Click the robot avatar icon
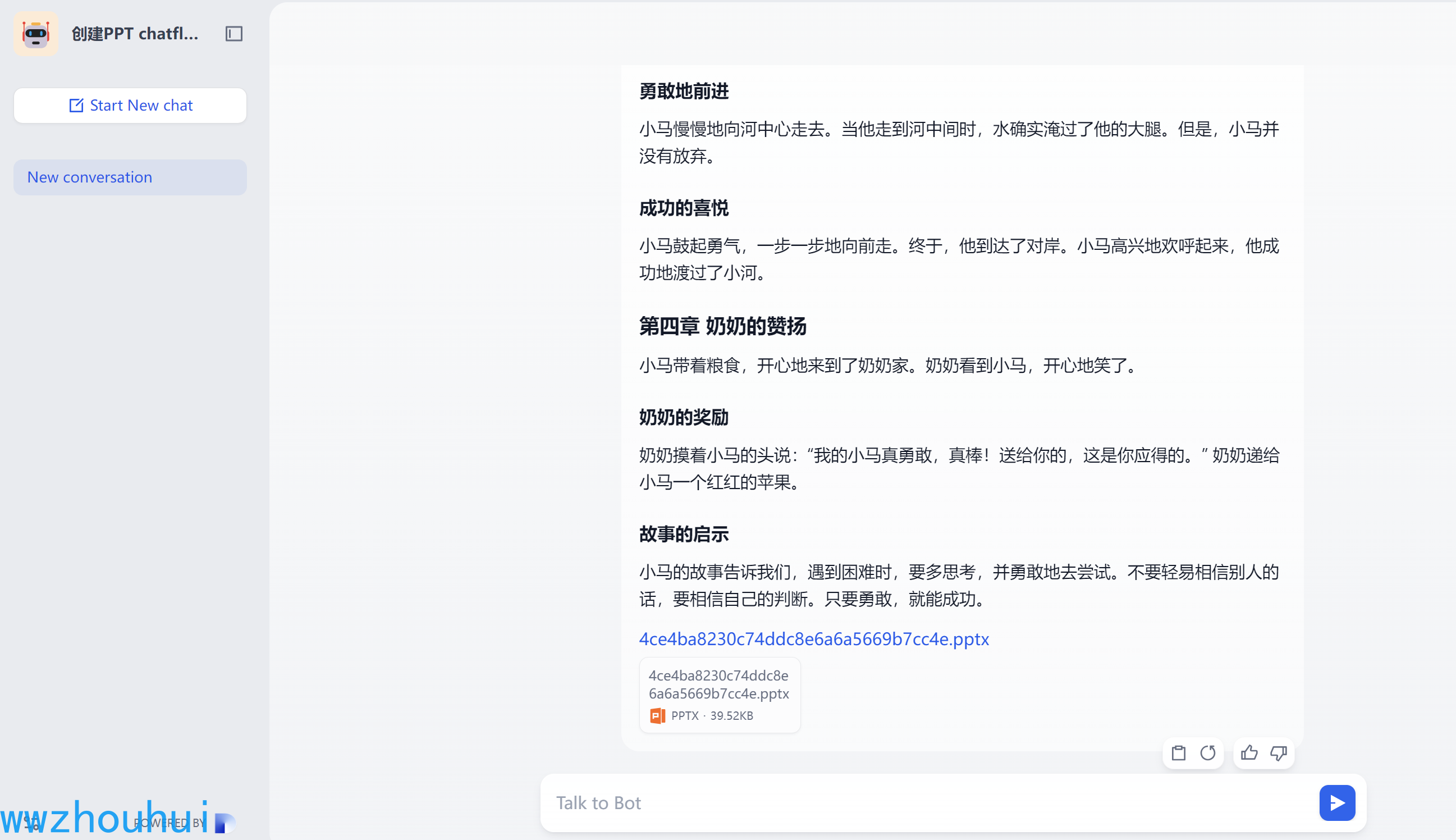The image size is (1456, 840). coord(36,34)
